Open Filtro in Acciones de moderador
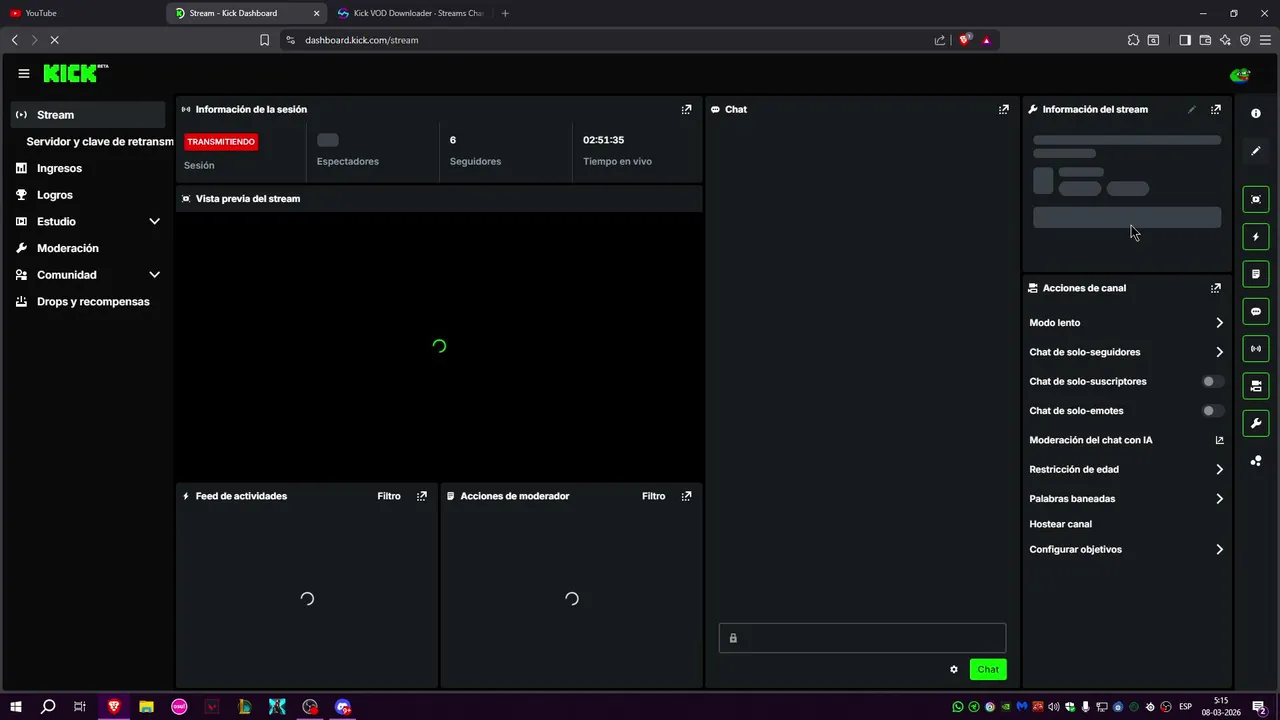 (x=653, y=496)
